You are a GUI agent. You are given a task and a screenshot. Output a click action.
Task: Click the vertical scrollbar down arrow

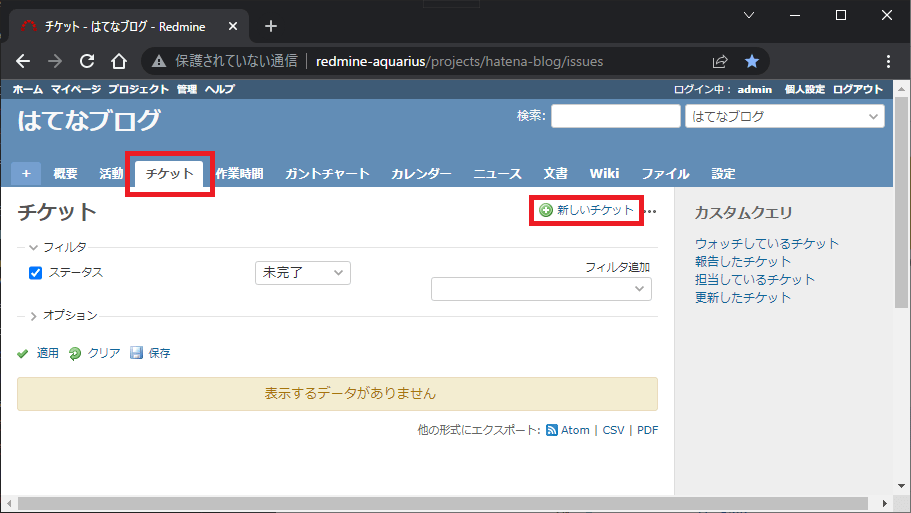click(x=901, y=486)
